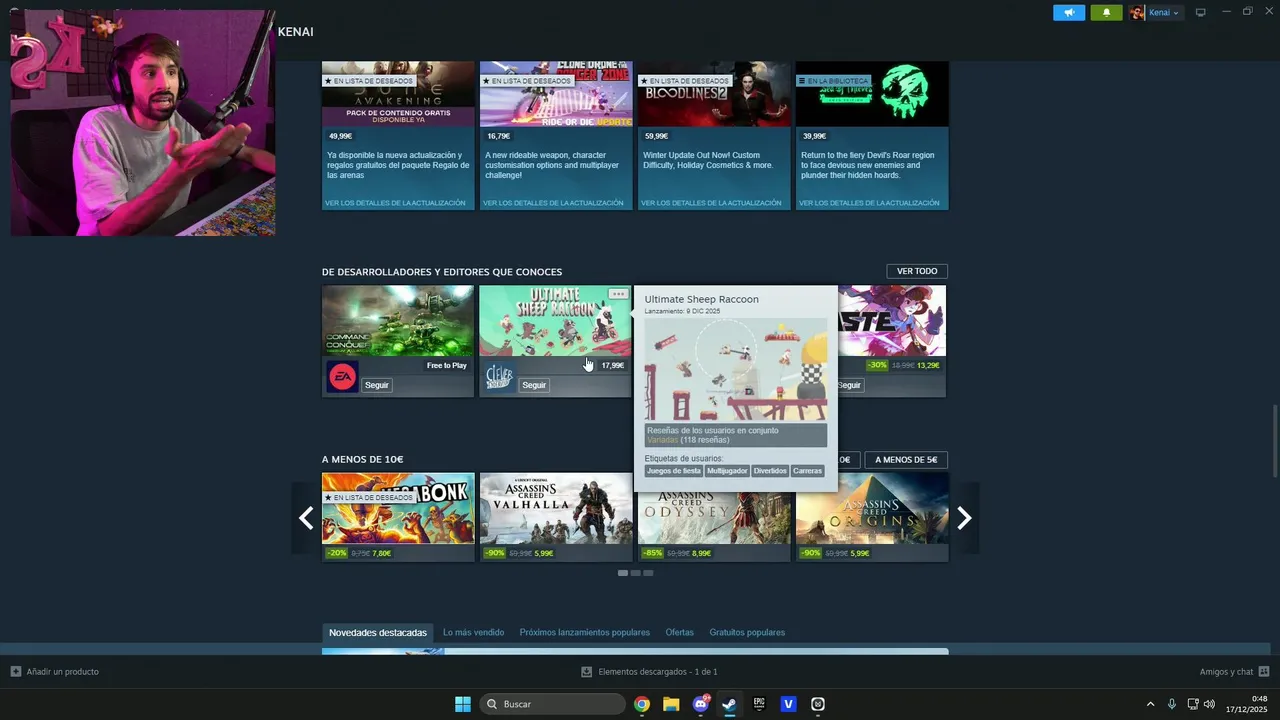
Task: Open the blue V app in taskbar
Action: pos(788,704)
